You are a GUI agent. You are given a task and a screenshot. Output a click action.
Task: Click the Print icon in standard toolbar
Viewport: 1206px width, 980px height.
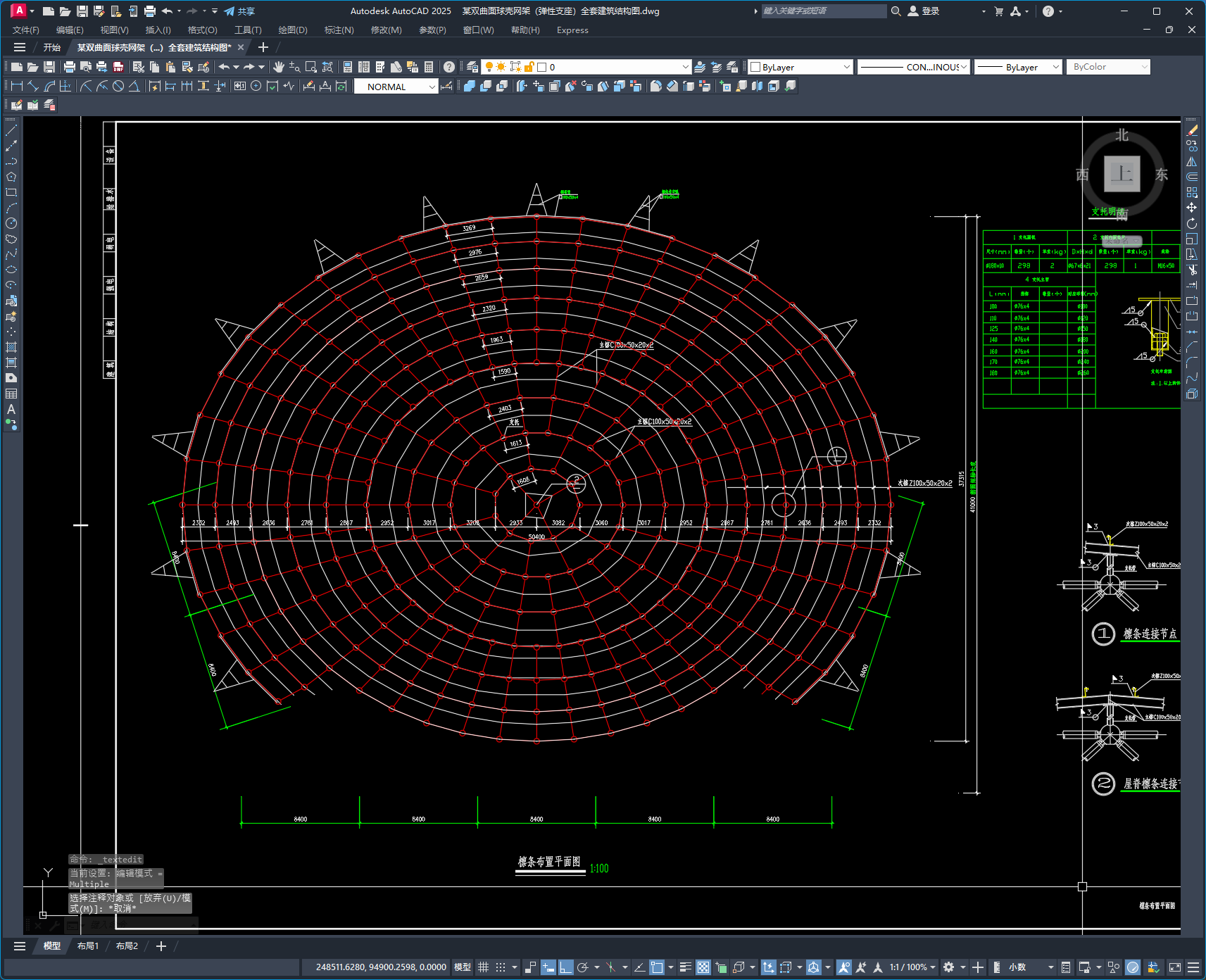69,67
